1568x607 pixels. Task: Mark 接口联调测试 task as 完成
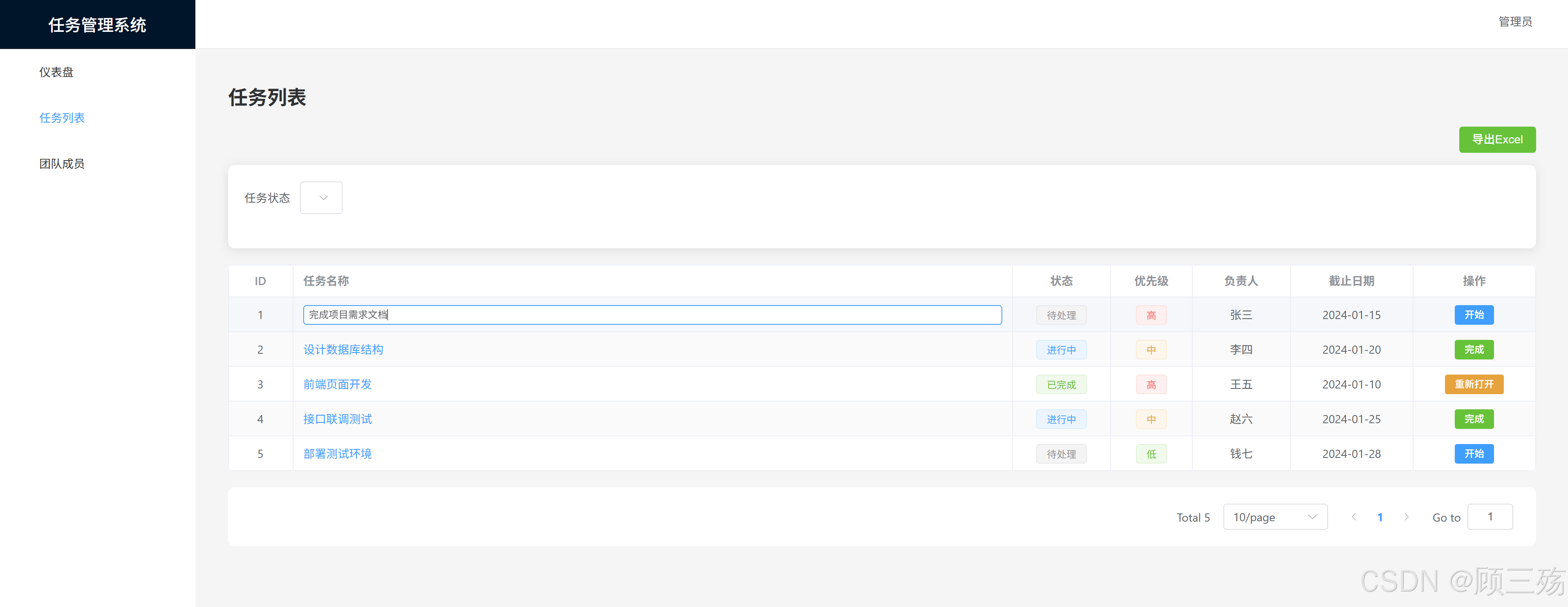click(x=1474, y=419)
